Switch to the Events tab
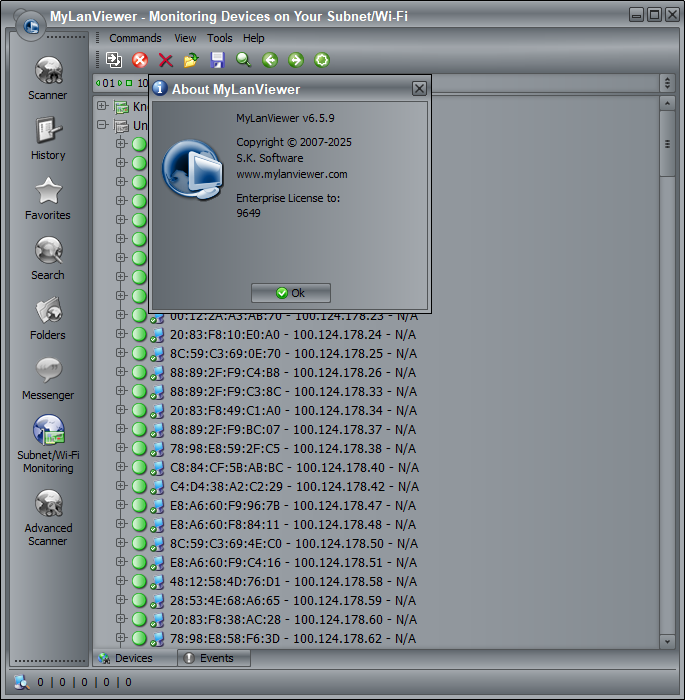Image resolution: width=685 pixels, height=700 pixels. pos(214,658)
